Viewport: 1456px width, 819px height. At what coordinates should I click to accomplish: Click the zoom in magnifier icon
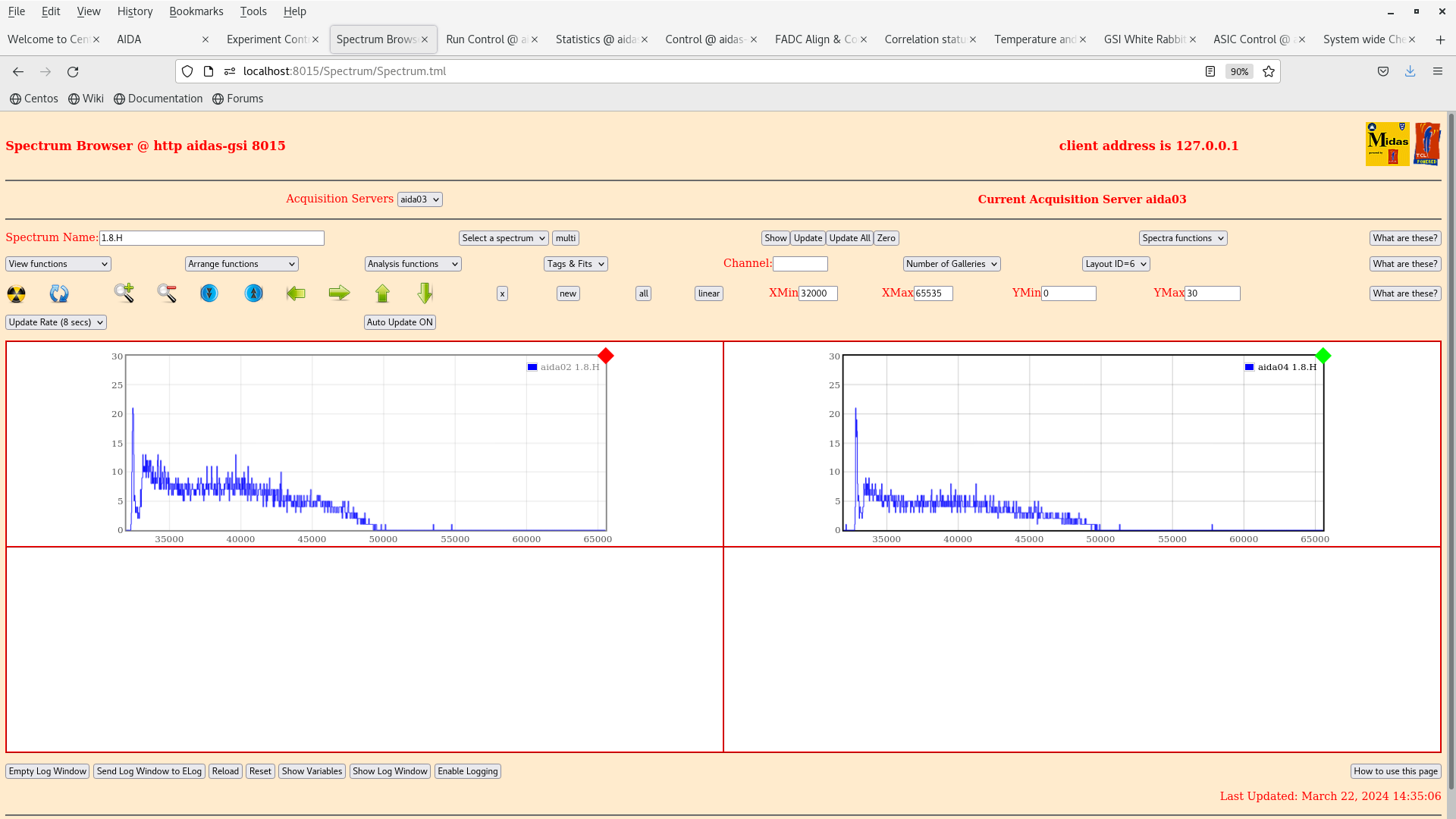124,293
